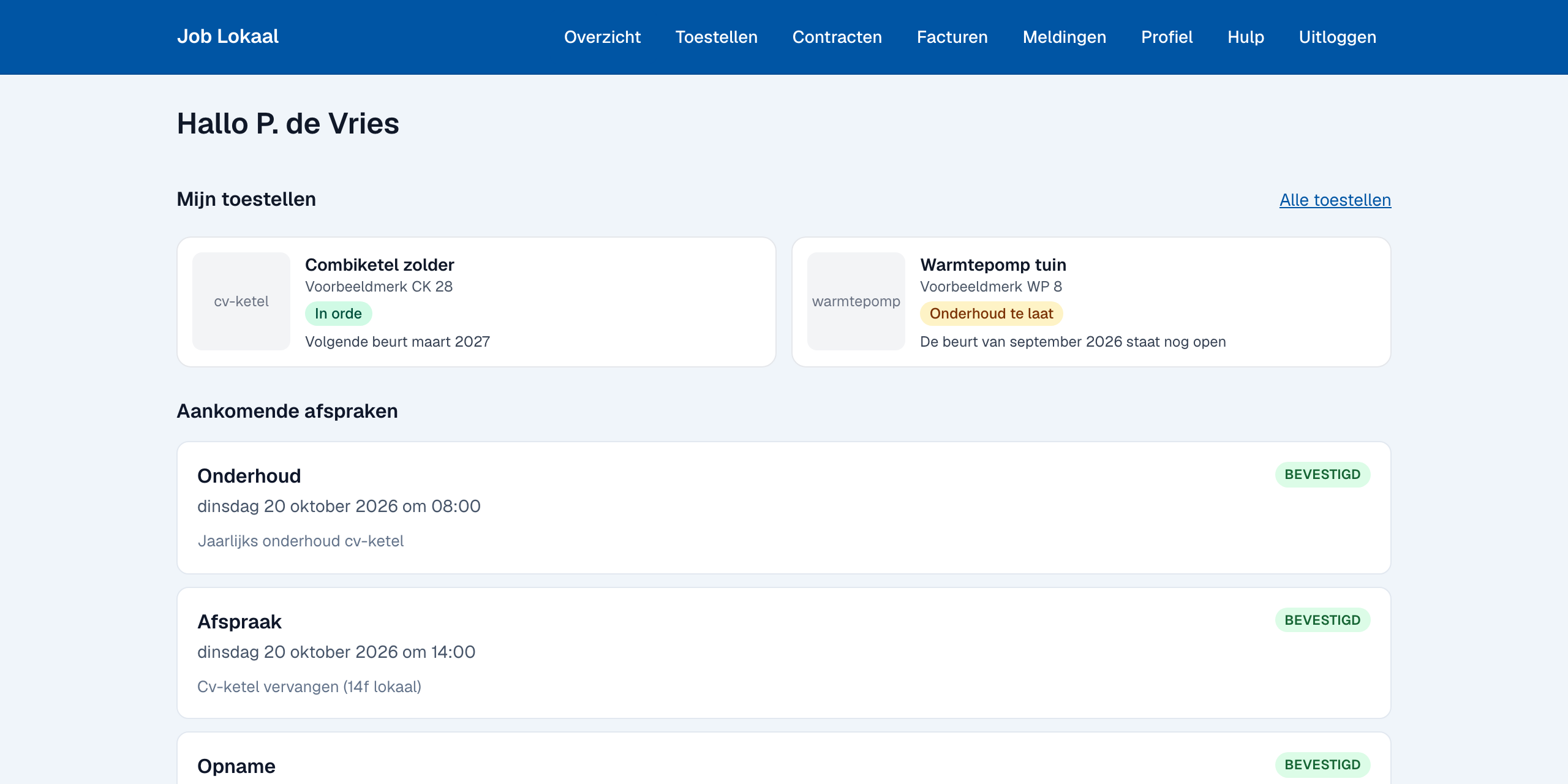
Task: Navigate to Facturen
Action: point(952,37)
